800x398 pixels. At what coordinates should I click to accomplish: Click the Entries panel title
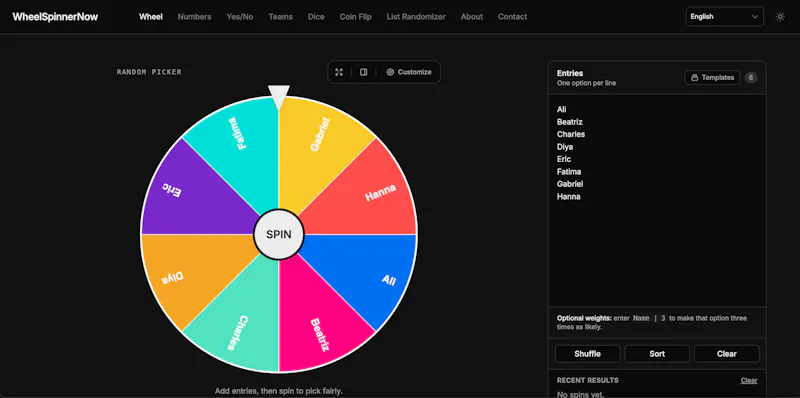(x=570, y=73)
